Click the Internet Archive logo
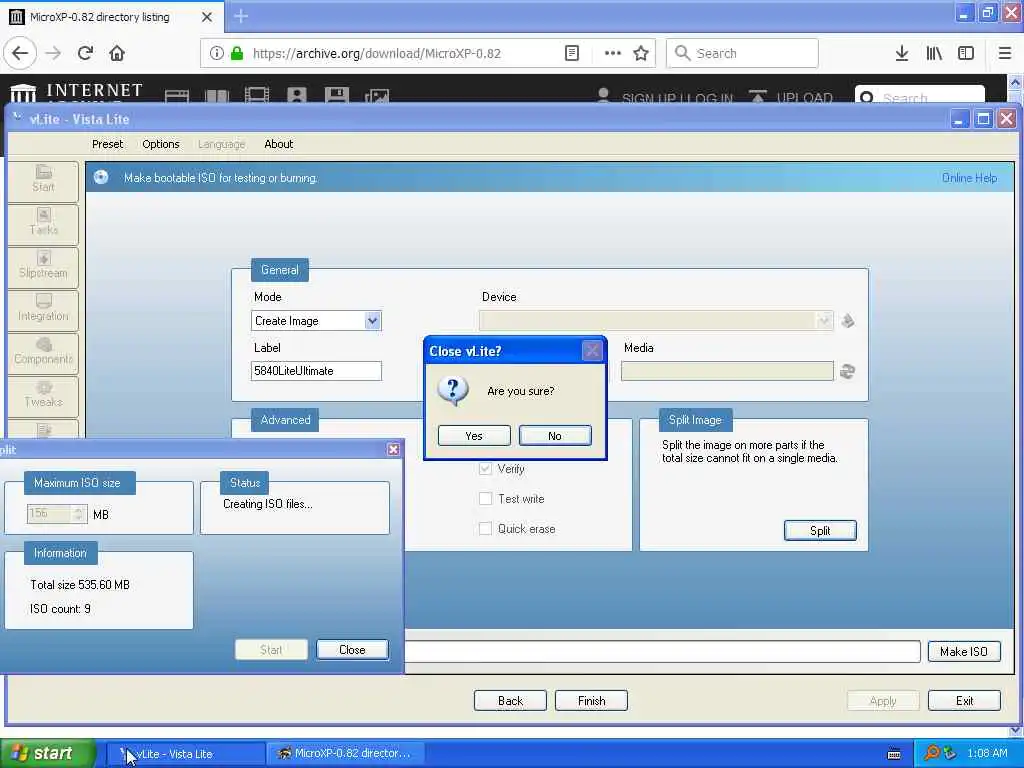Image resolution: width=1024 pixels, height=768 pixels. 77,92
